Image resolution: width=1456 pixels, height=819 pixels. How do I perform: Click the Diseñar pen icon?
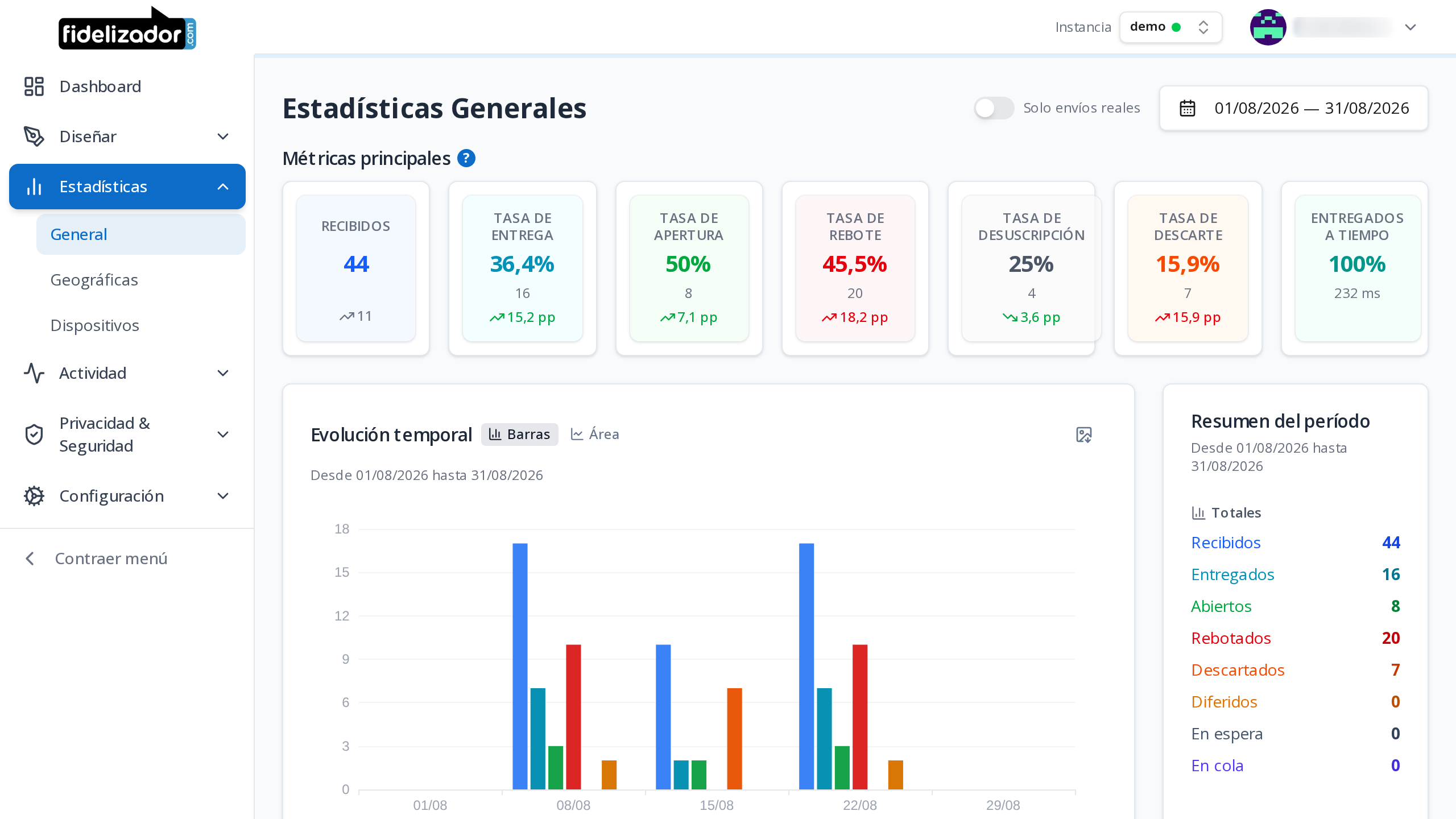(x=34, y=136)
